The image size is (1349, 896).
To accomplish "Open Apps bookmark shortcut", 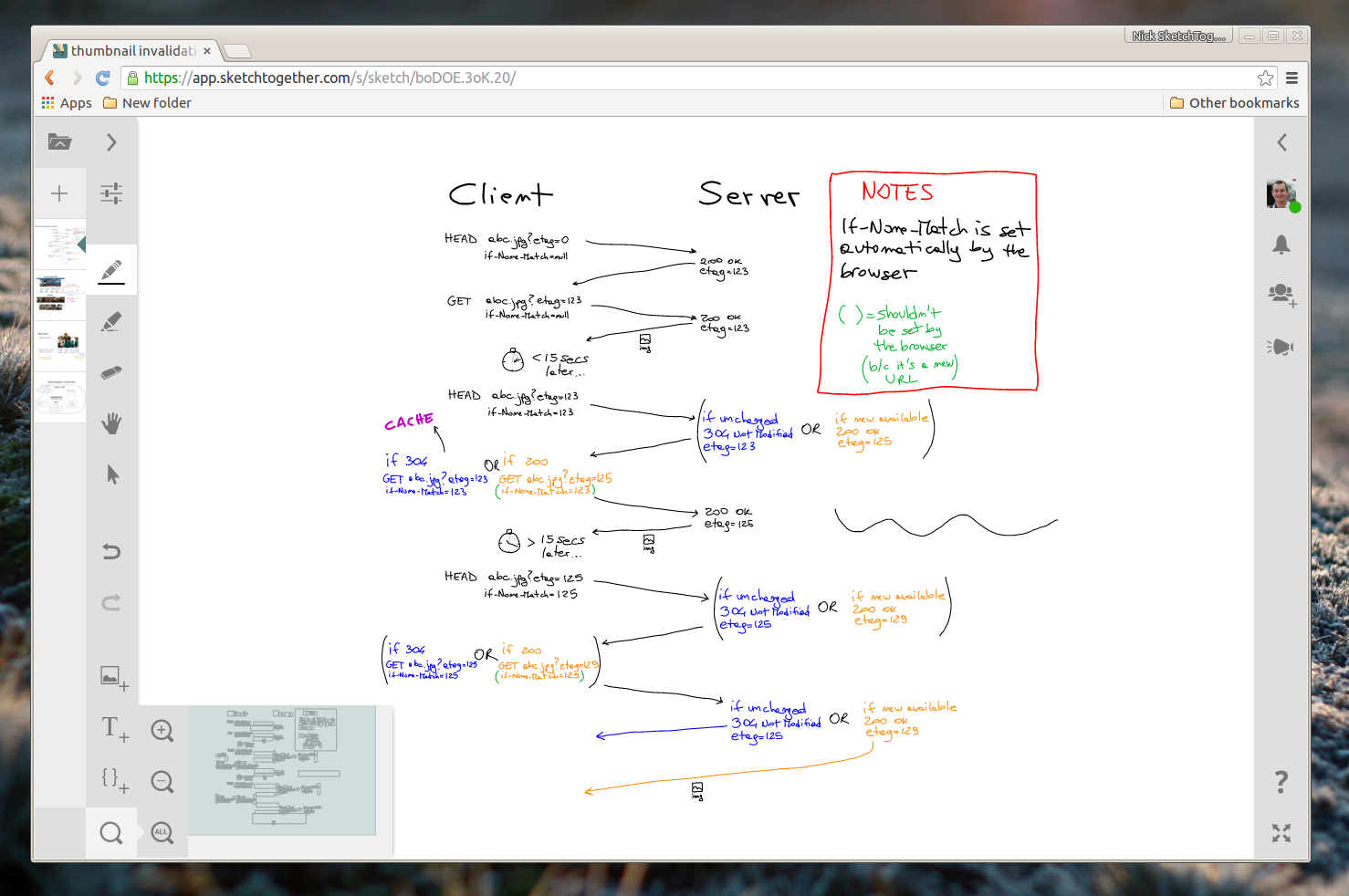I will point(67,103).
